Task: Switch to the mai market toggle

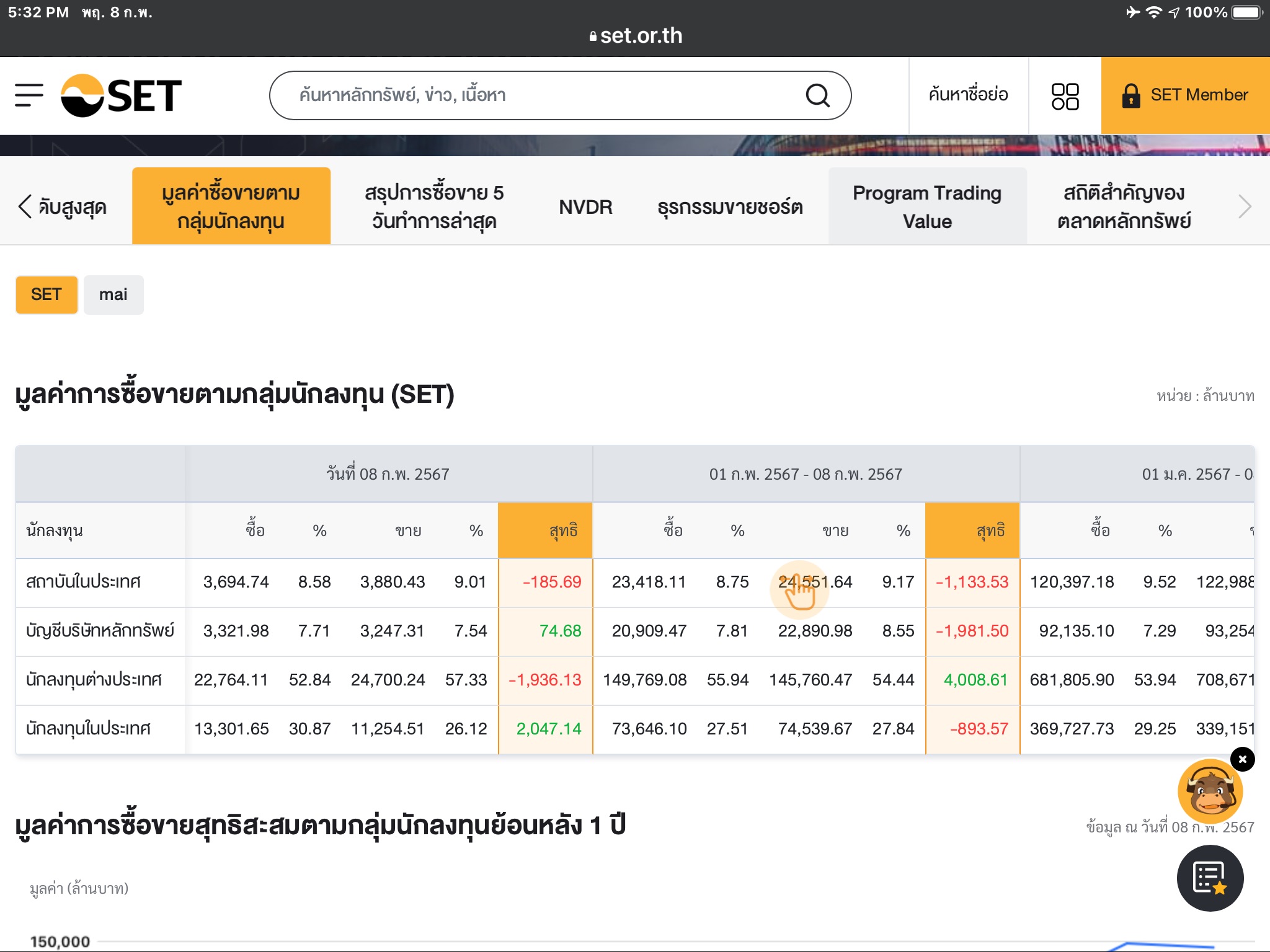Action: click(x=113, y=294)
